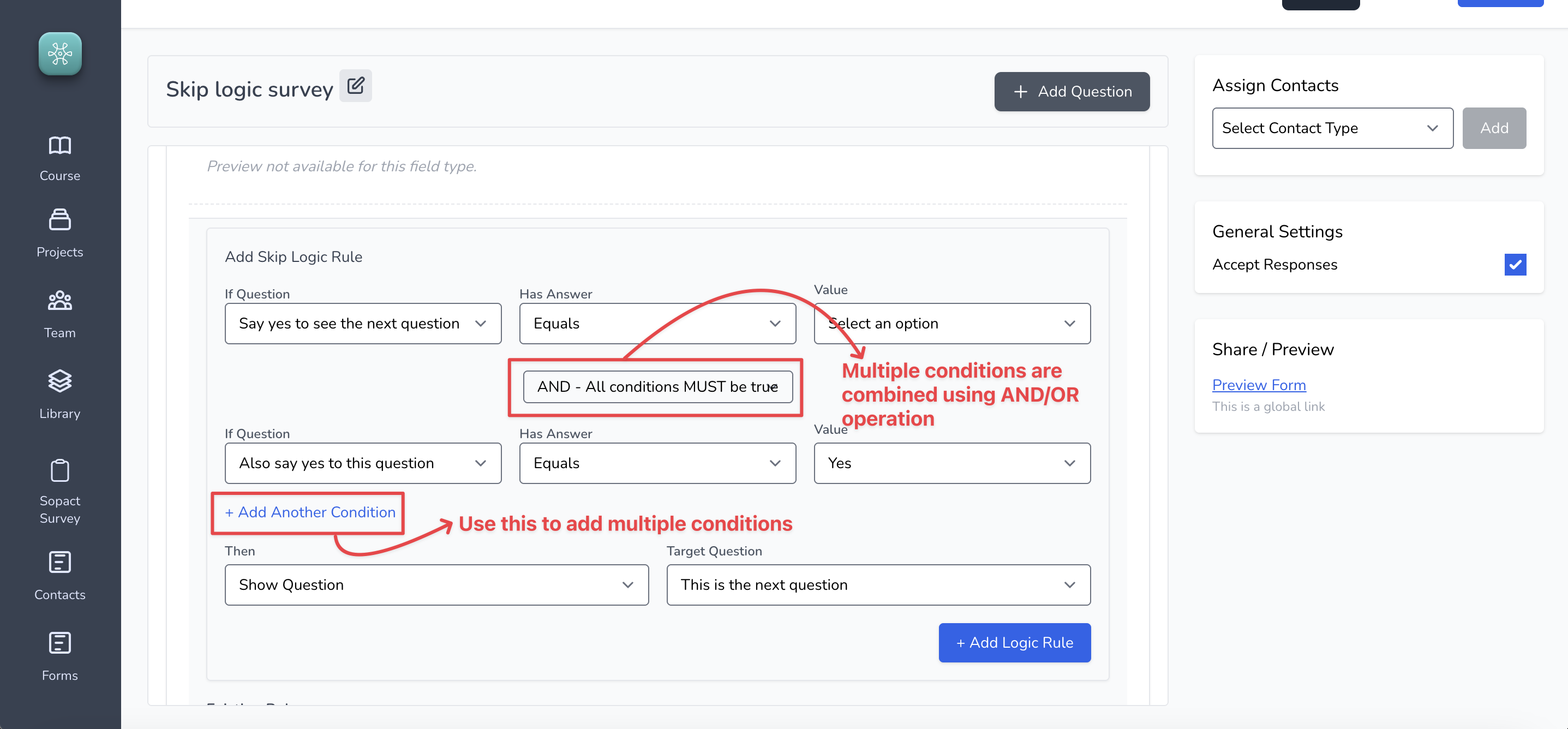Open the Value dropdown set to 'Yes'
Viewport: 1568px width, 729px height.
pos(952,463)
